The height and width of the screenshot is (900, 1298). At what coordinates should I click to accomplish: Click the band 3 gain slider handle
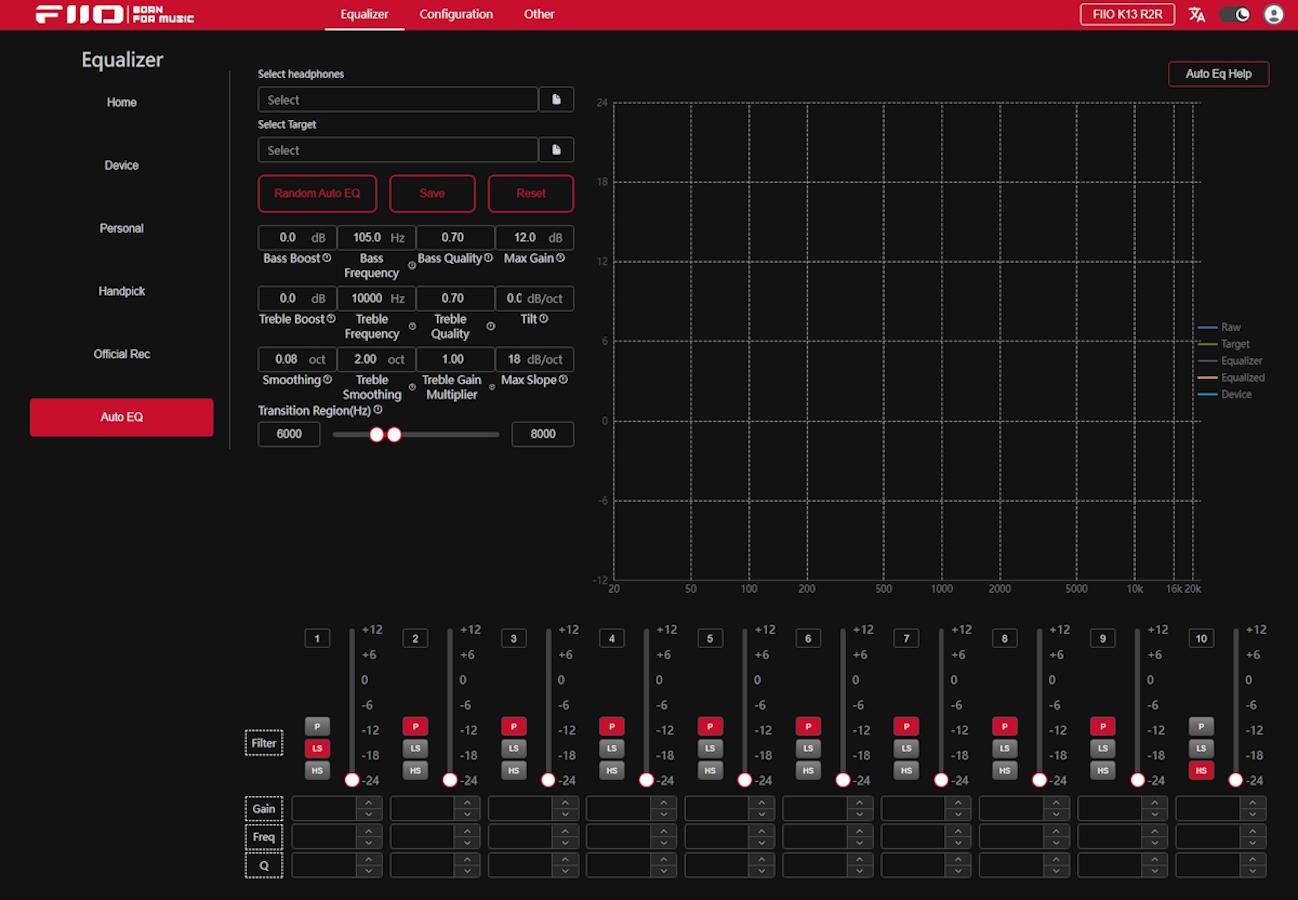(x=548, y=780)
